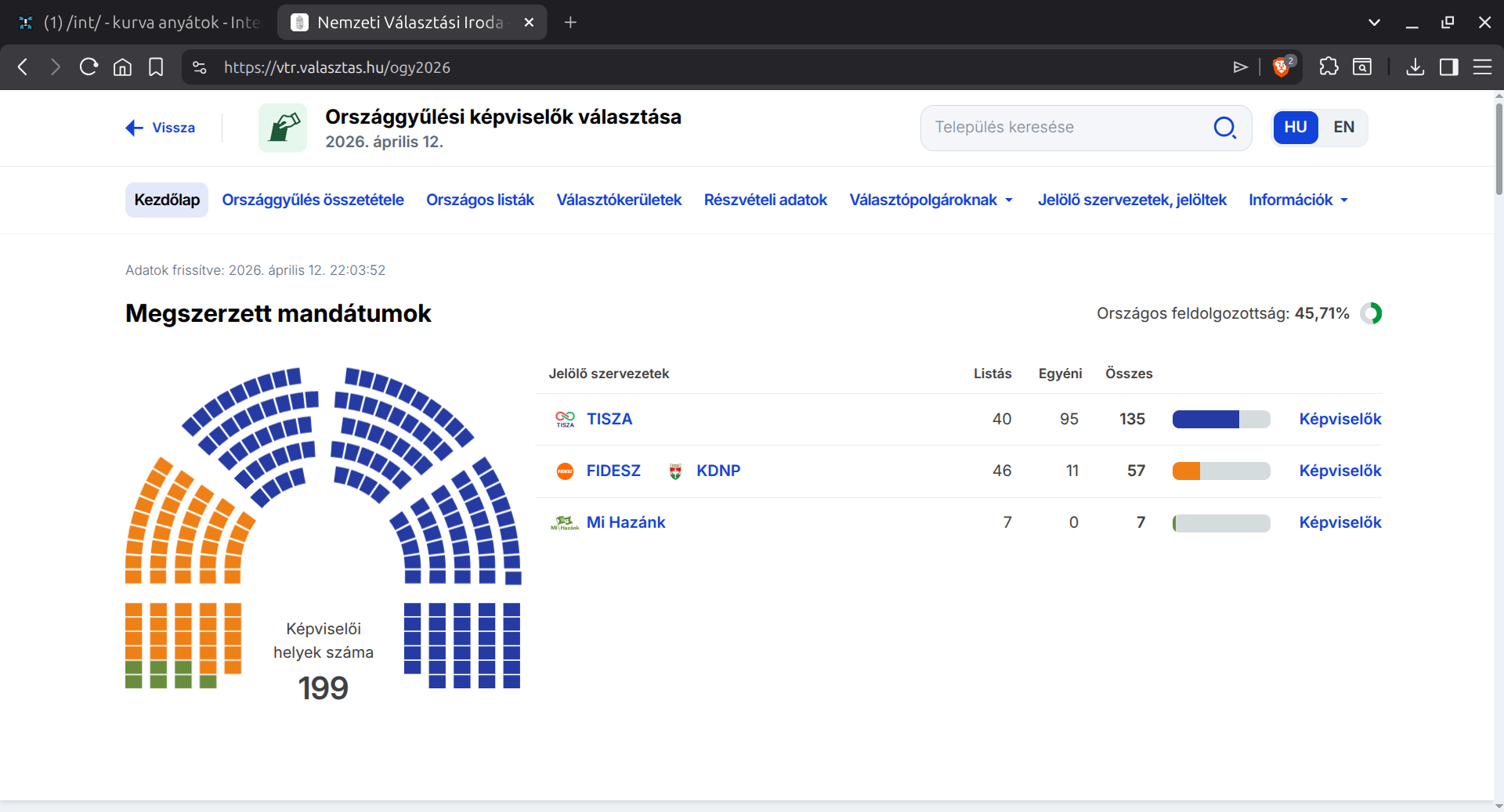
Task: Open Országos listák menu item
Action: (480, 200)
